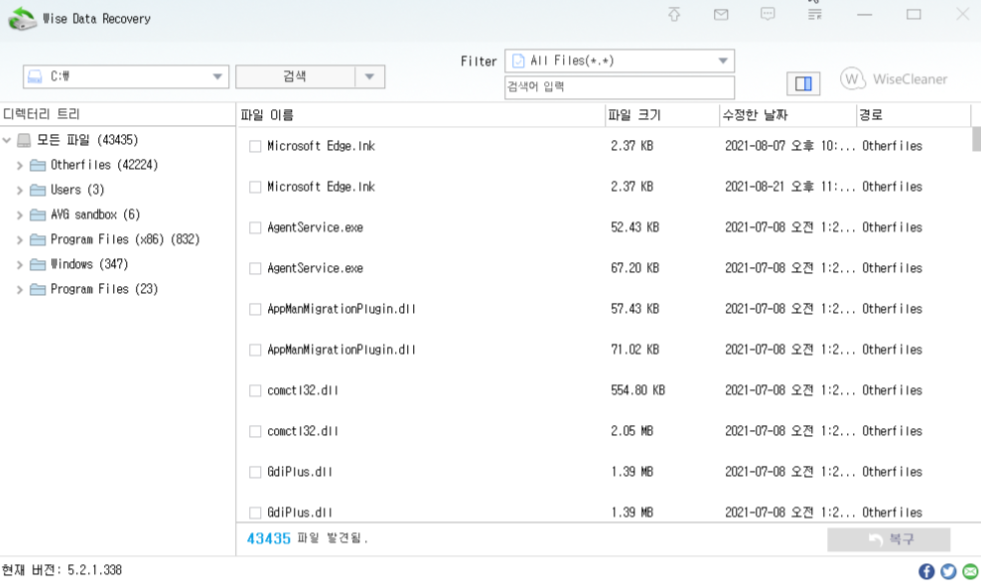
Task: Sort by 파일 크기 column header
Action: tap(662, 115)
